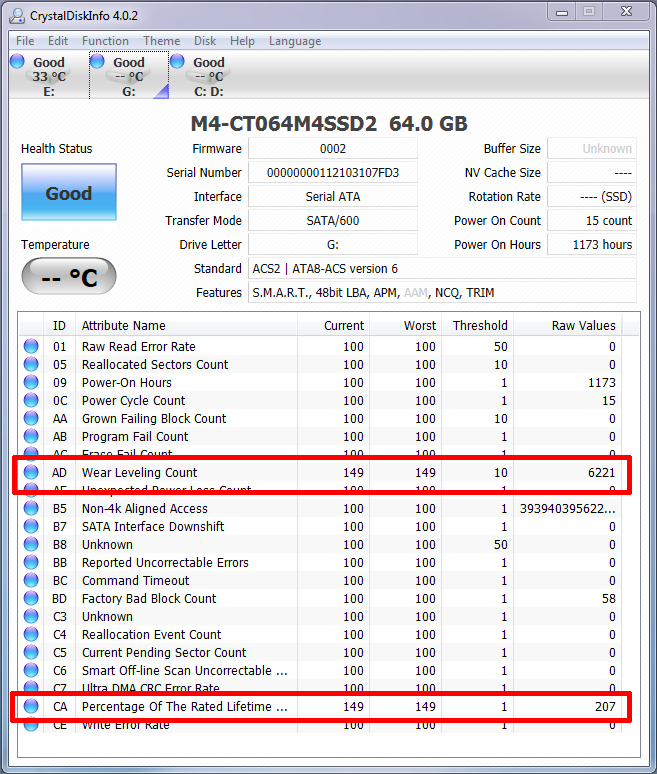Click the Reallocated Sectors Count attribute name

click(155, 364)
